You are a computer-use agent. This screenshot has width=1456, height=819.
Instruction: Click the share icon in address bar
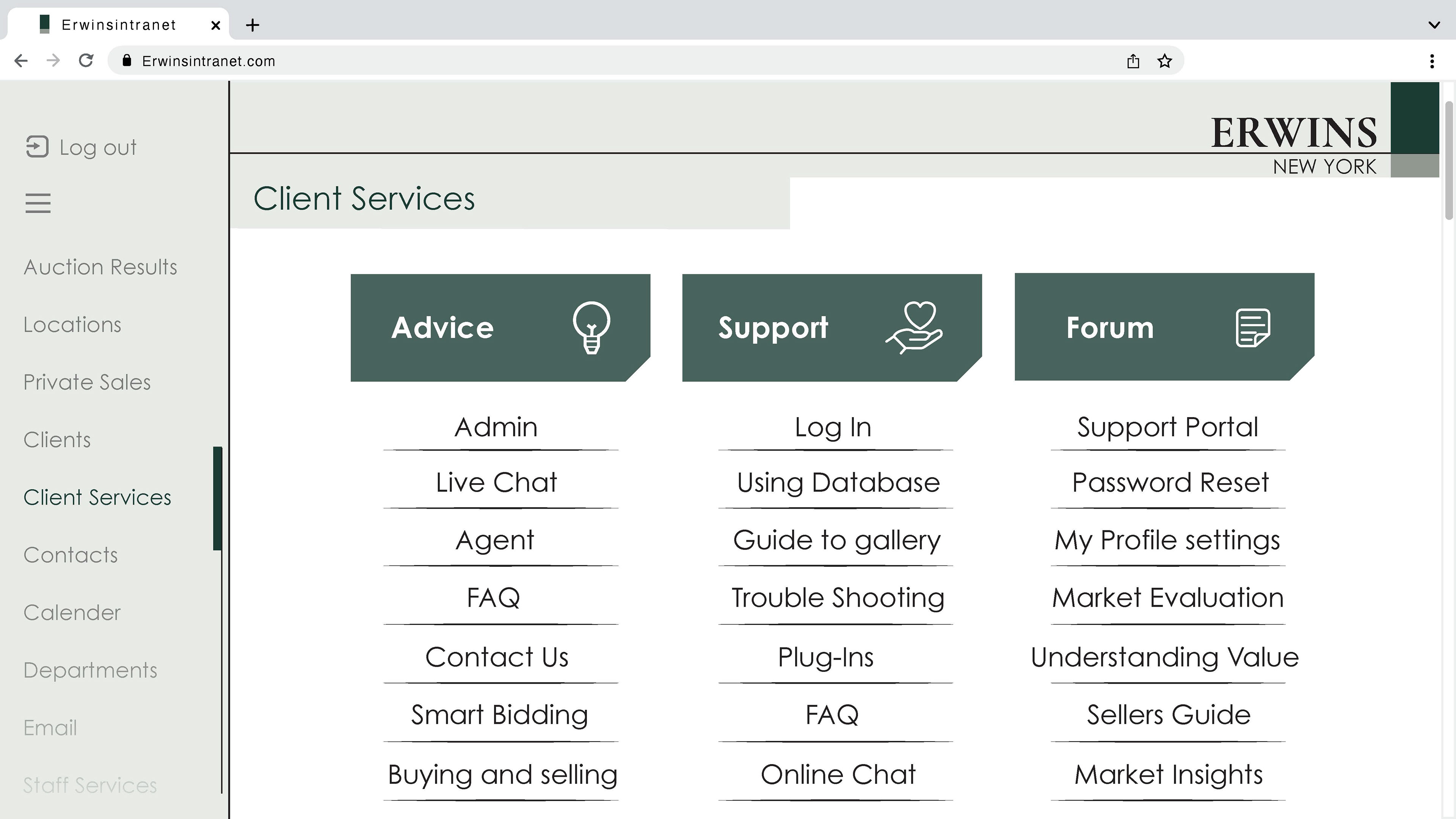[x=1133, y=61]
